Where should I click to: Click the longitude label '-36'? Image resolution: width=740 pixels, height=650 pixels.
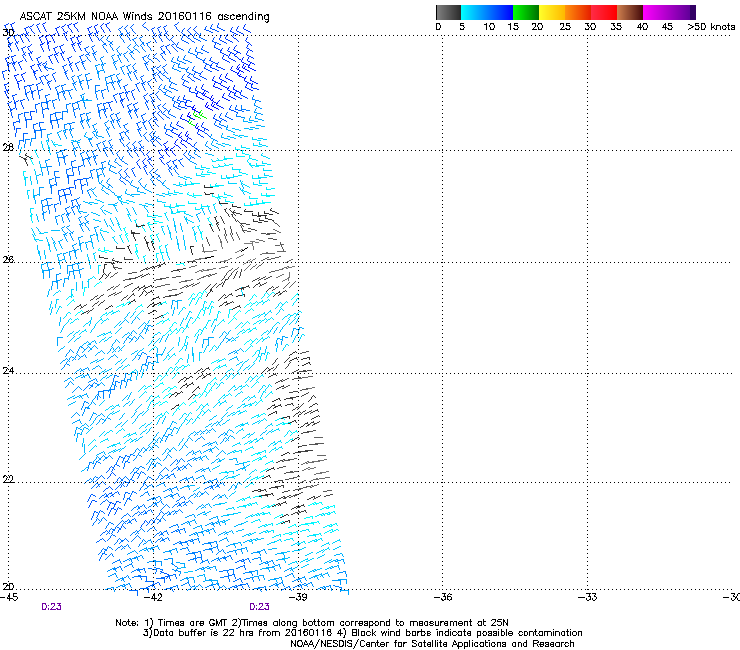(x=443, y=598)
